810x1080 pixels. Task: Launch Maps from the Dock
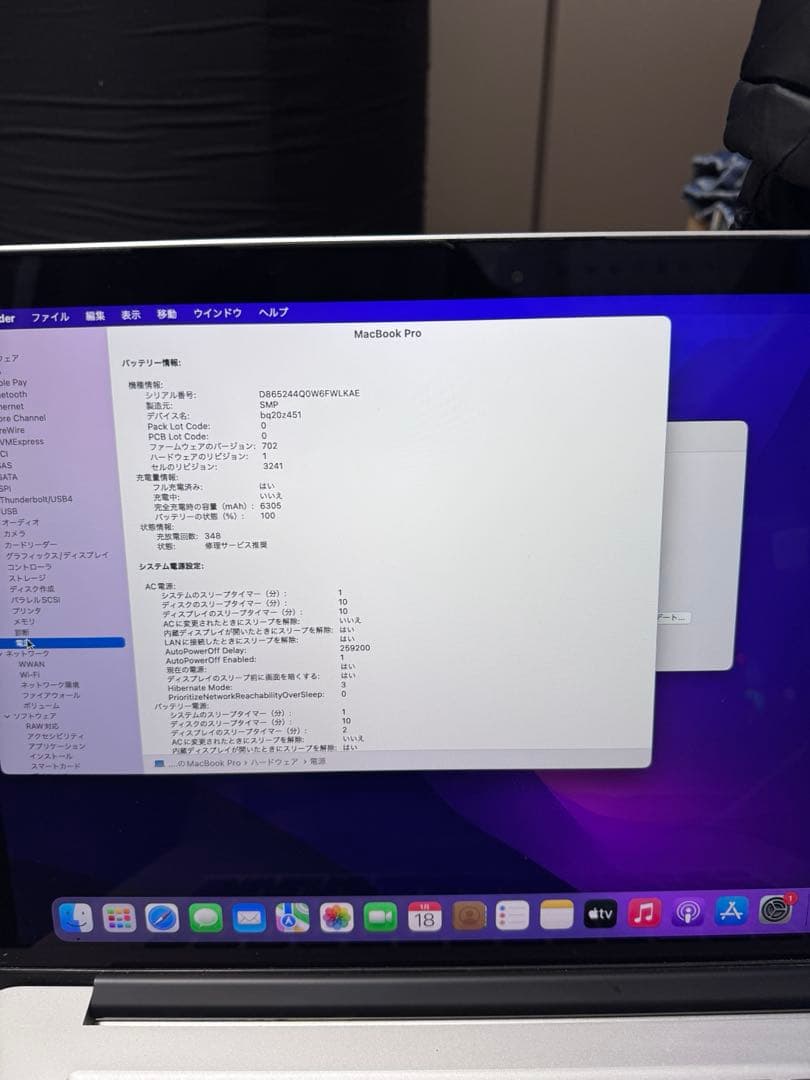pyautogui.click(x=290, y=915)
